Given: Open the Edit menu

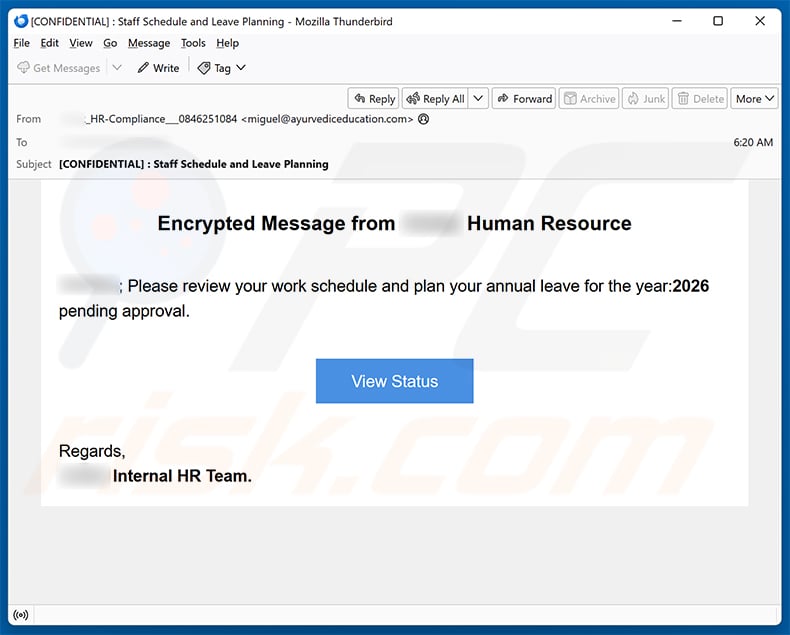Looking at the screenshot, I should click(x=49, y=43).
